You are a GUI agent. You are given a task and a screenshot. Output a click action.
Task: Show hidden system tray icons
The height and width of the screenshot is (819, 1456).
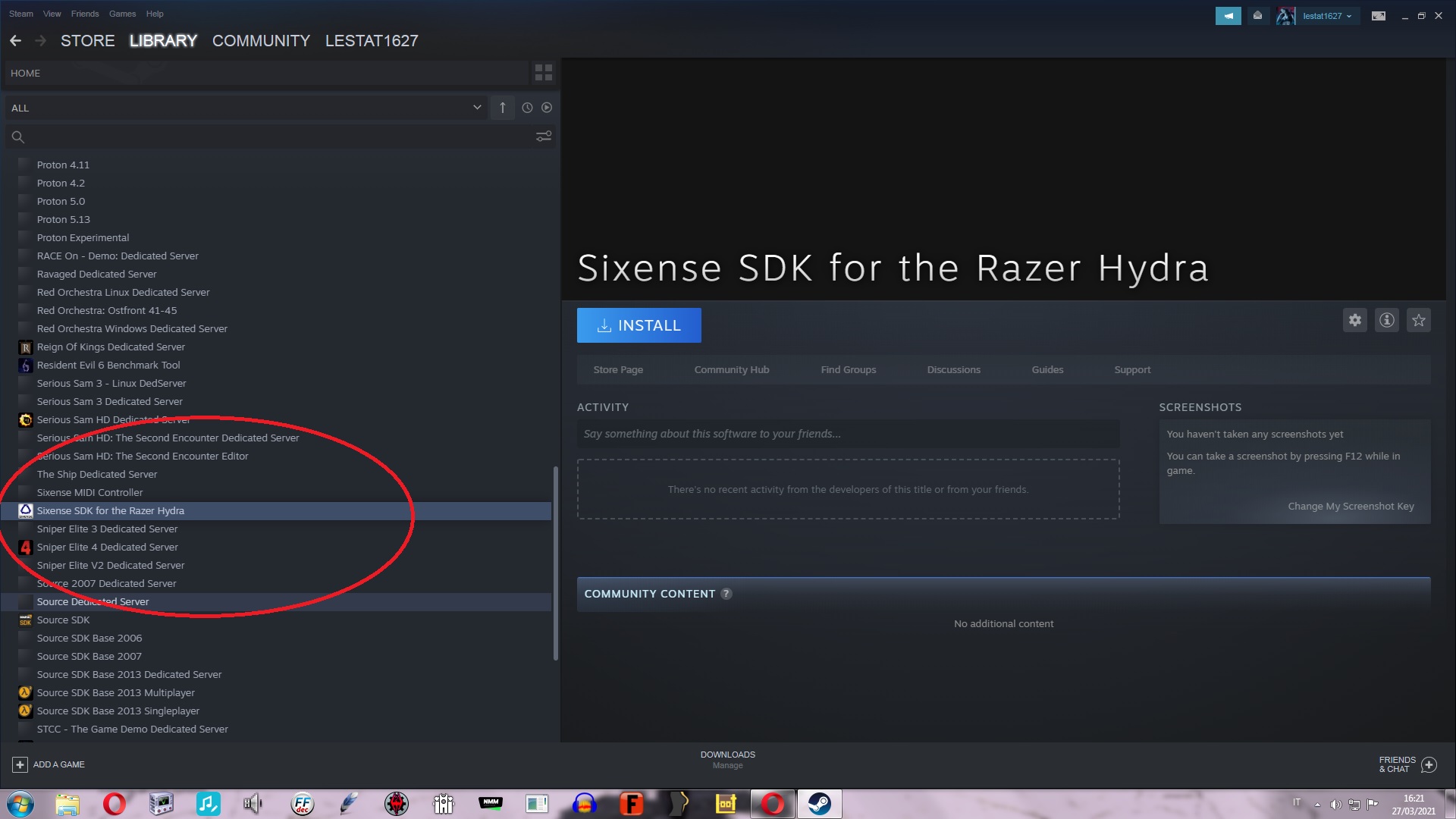[x=1317, y=805]
